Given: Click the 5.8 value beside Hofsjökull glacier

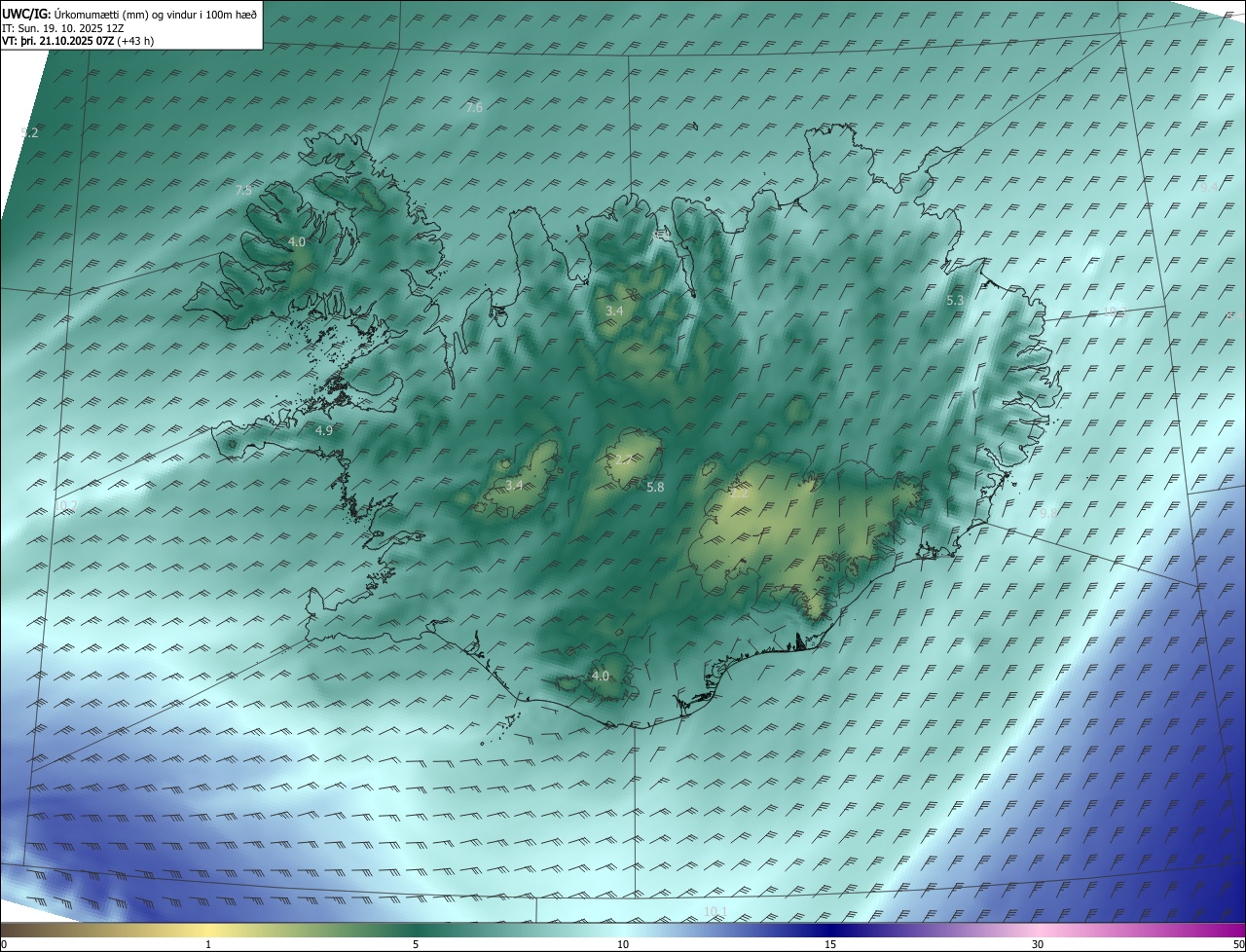Looking at the screenshot, I should (x=655, y=487).
